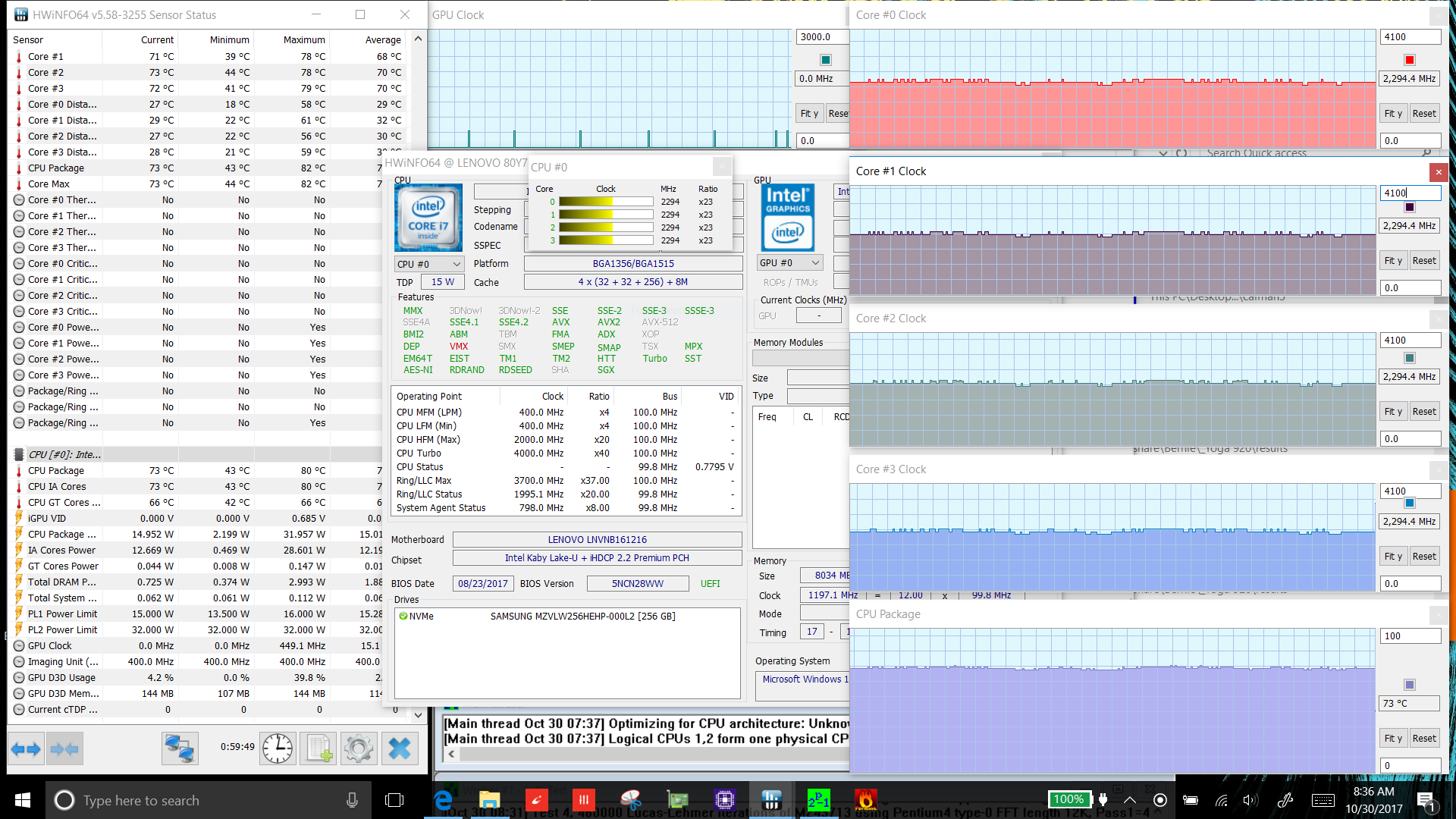Open FurMark icon in the taskbar
Viewport: 1456px width, 819px height.
pos(865,799)
